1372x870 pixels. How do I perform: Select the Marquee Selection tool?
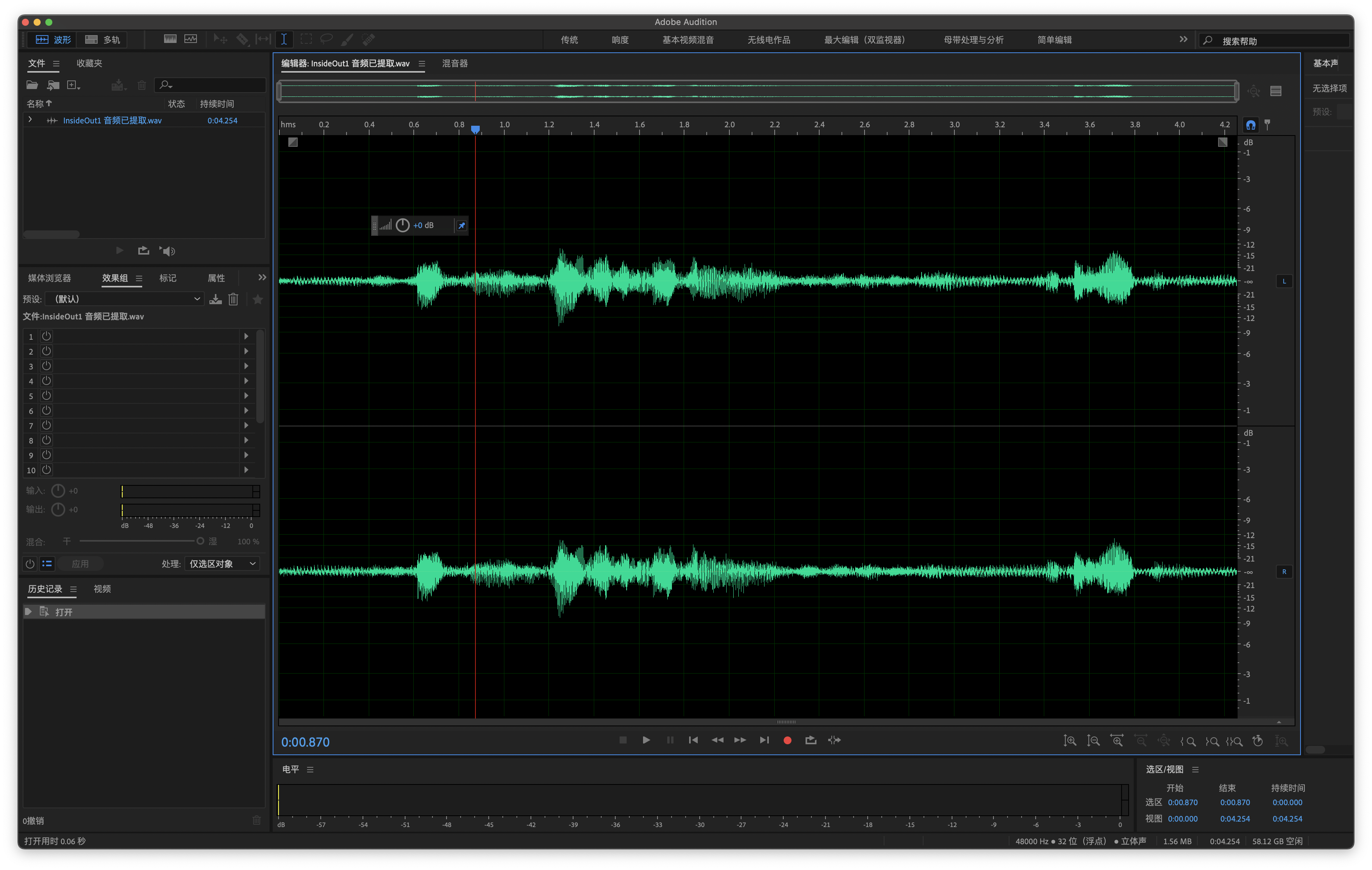(306, 39)
